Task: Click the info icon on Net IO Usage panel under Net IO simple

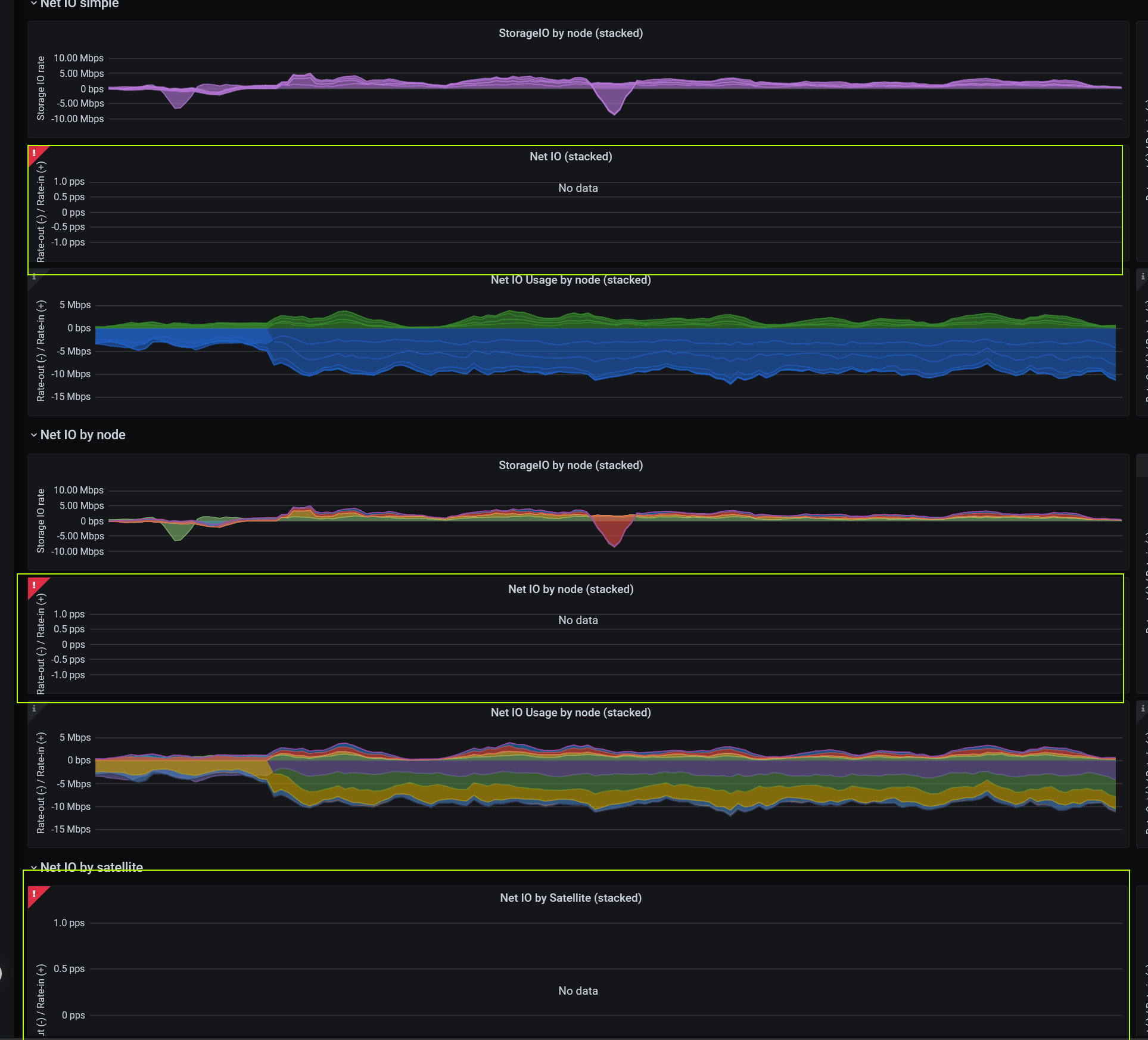Action: (34, 277)
